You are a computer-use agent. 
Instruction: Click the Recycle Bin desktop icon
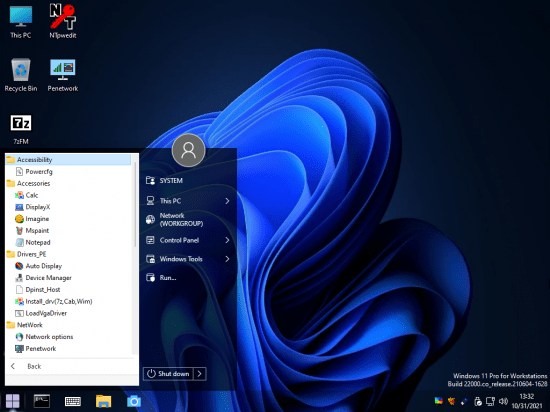click(x=21, y=75)
